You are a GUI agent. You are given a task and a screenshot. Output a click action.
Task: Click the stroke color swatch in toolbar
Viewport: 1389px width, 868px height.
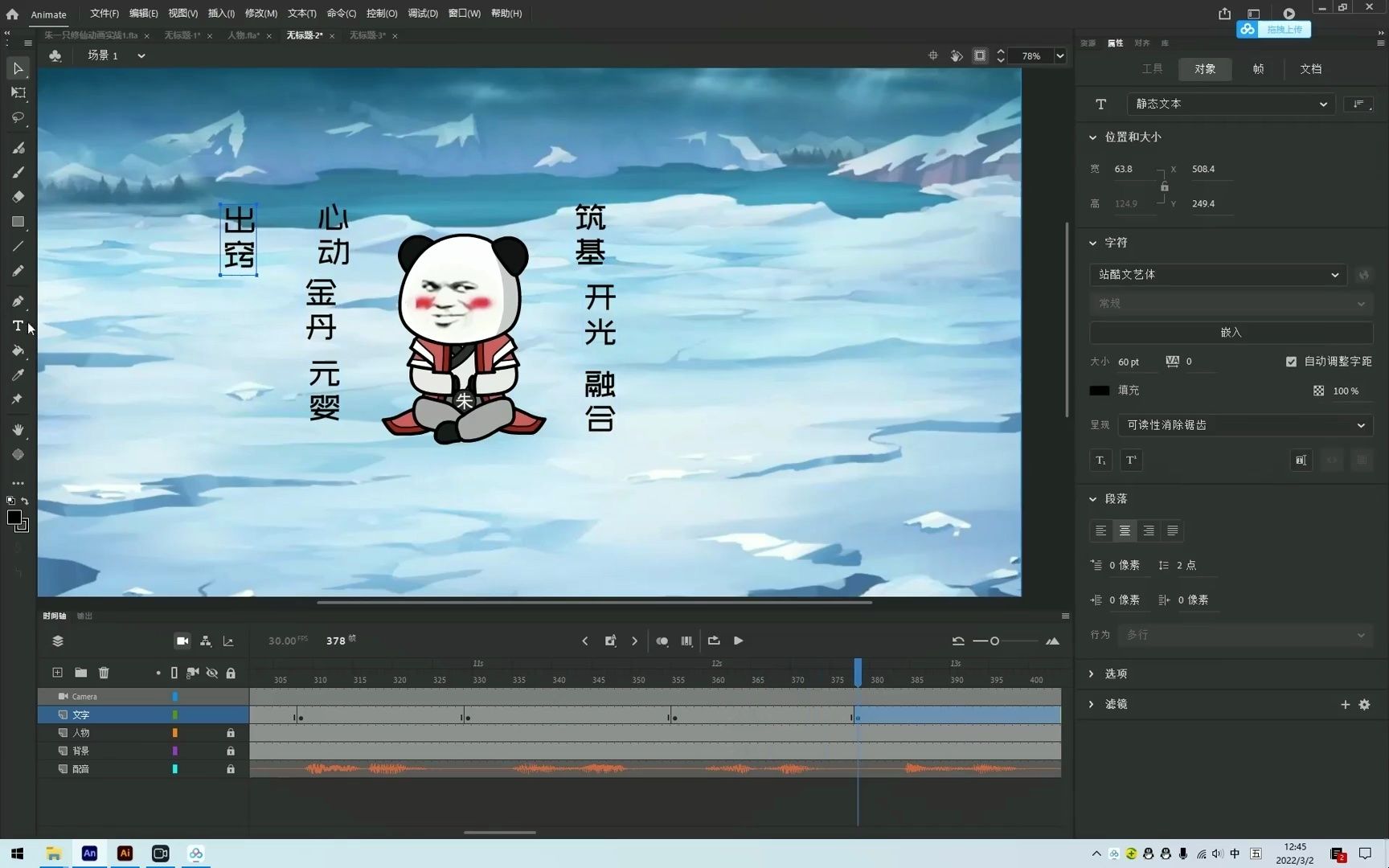click(21, 525)
